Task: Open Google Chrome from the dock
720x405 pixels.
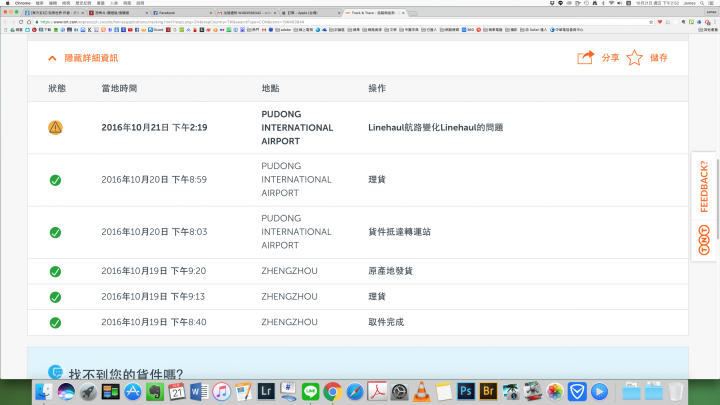Action: tap(332, 392)
